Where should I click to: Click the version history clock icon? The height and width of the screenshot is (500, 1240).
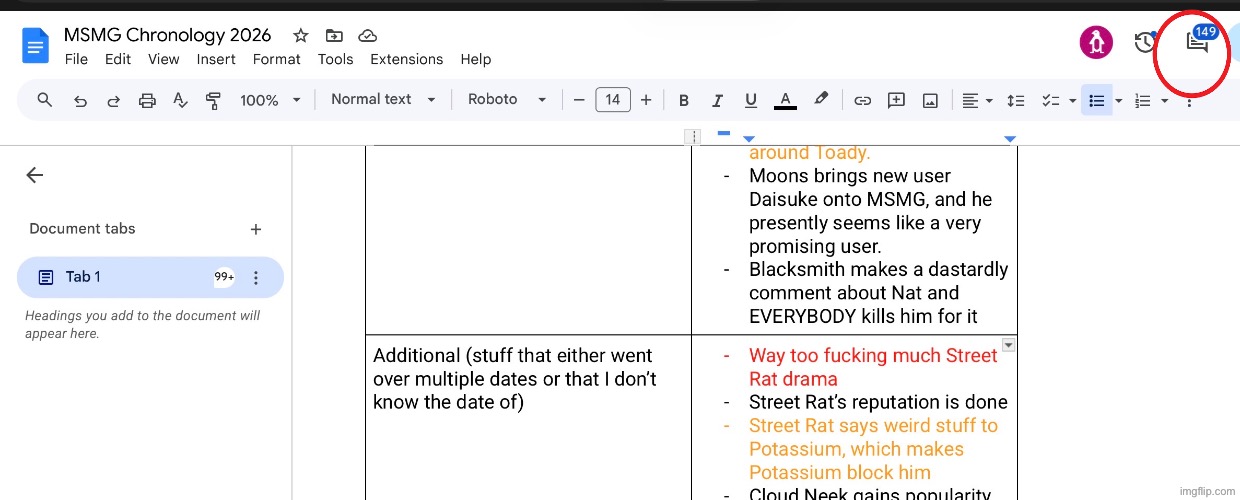[x=1145, y=42]
